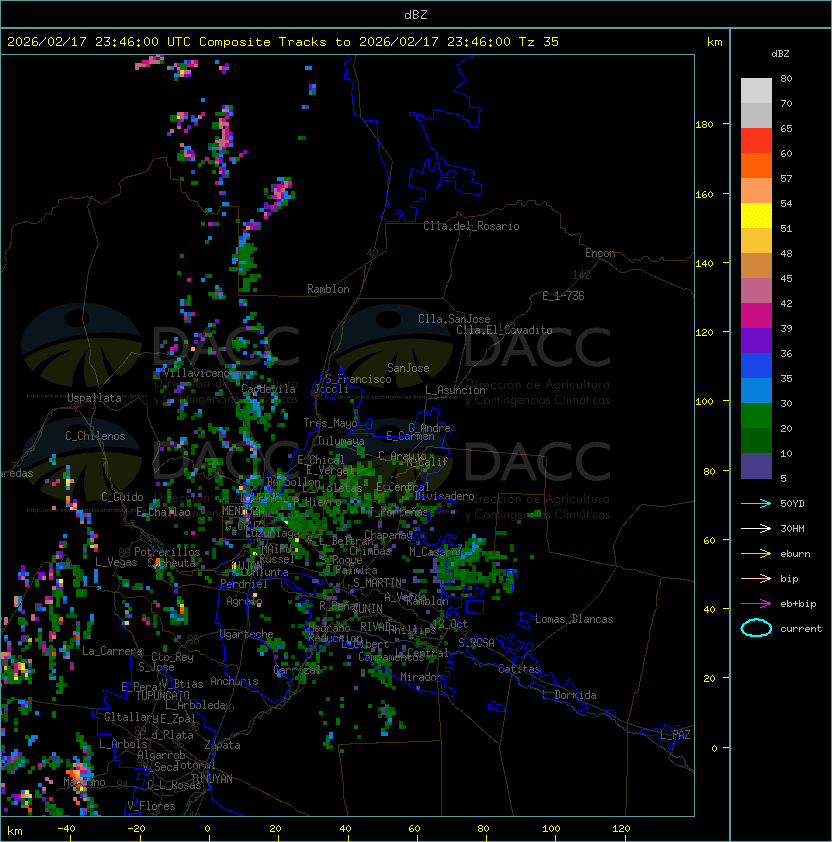The height and width of the screenshot is (842, 832).
Task: Click the Tres_Mayo place label
Action: pyautogui.click(x=330, y=423)
